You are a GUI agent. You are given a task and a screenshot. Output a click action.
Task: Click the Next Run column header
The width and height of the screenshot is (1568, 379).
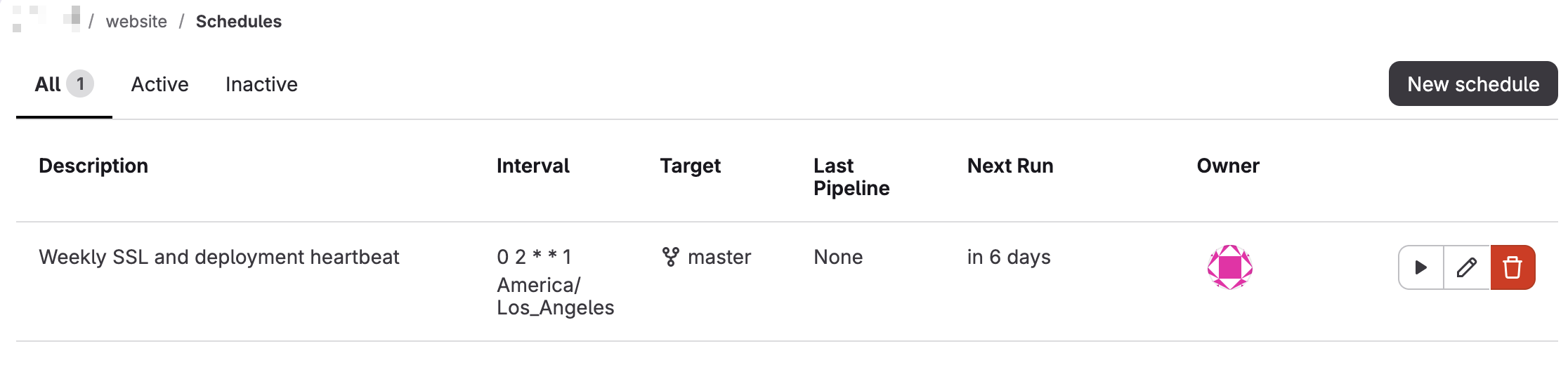point(1010,166)
